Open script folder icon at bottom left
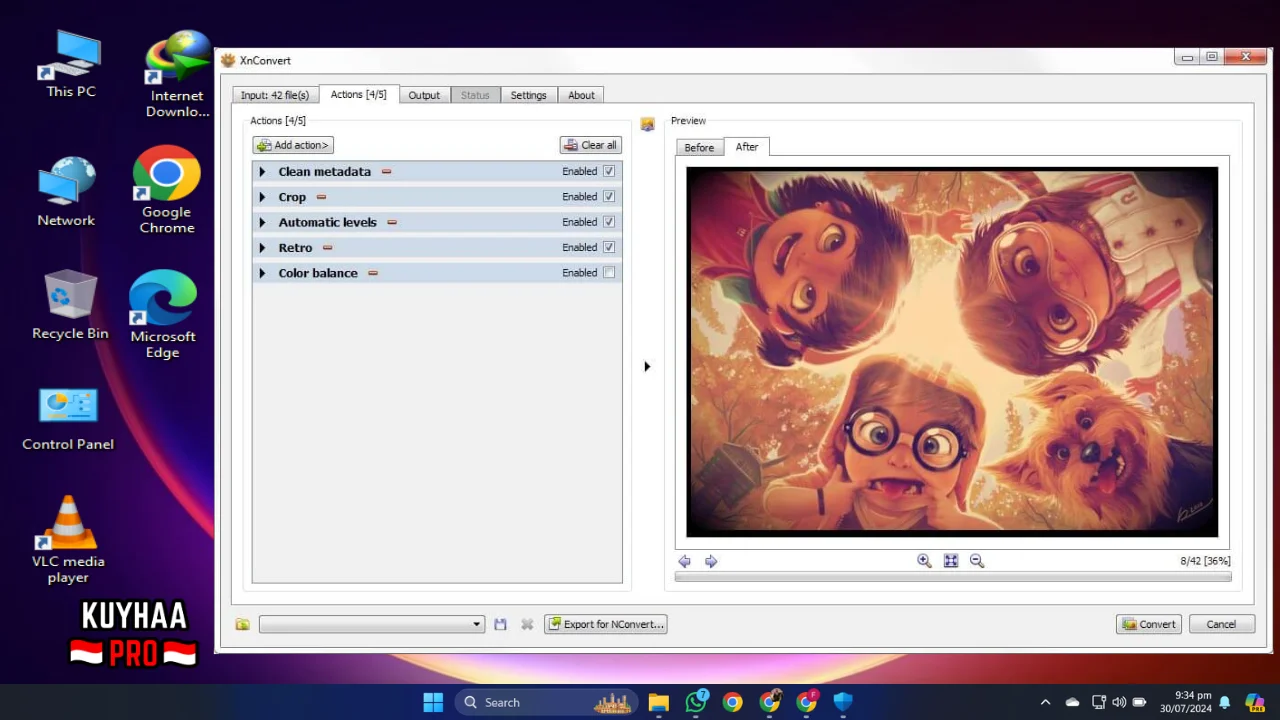The height and width of the screenshot is (720, 1280). [x=242, y=624]
